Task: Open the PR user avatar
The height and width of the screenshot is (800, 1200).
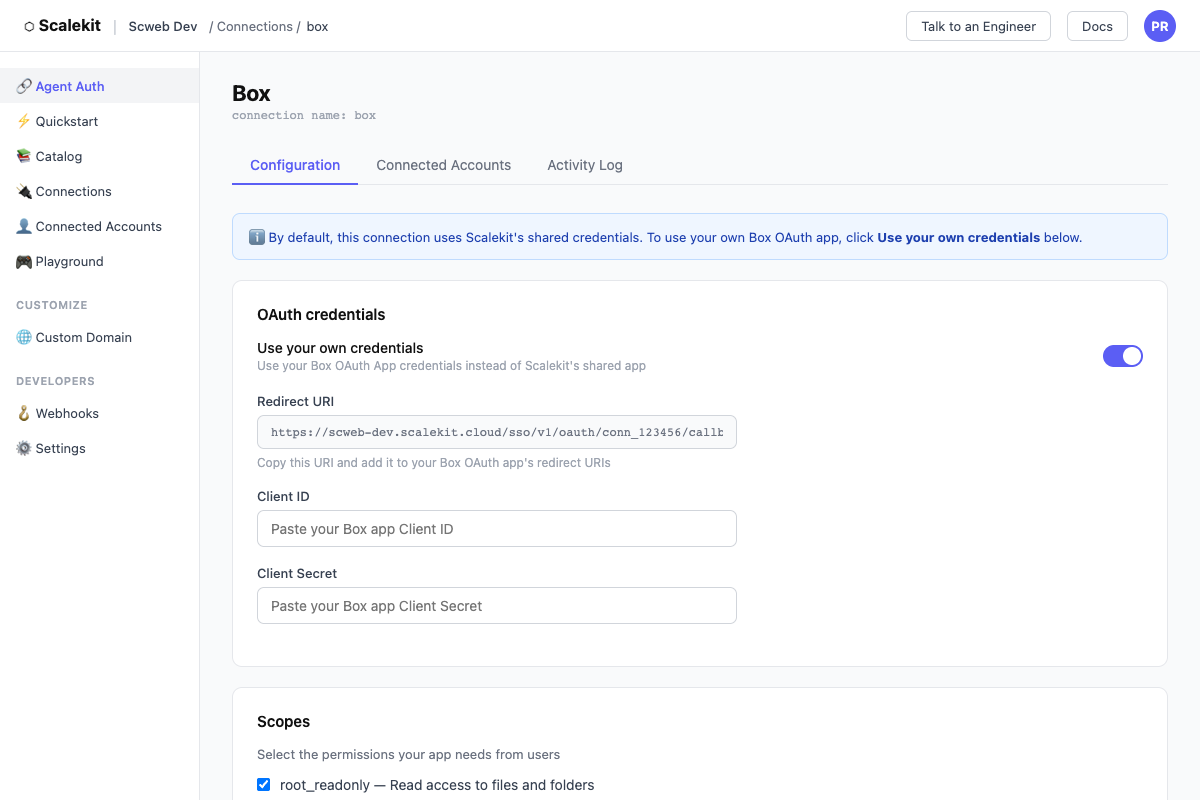Action: pos(1159,26)
